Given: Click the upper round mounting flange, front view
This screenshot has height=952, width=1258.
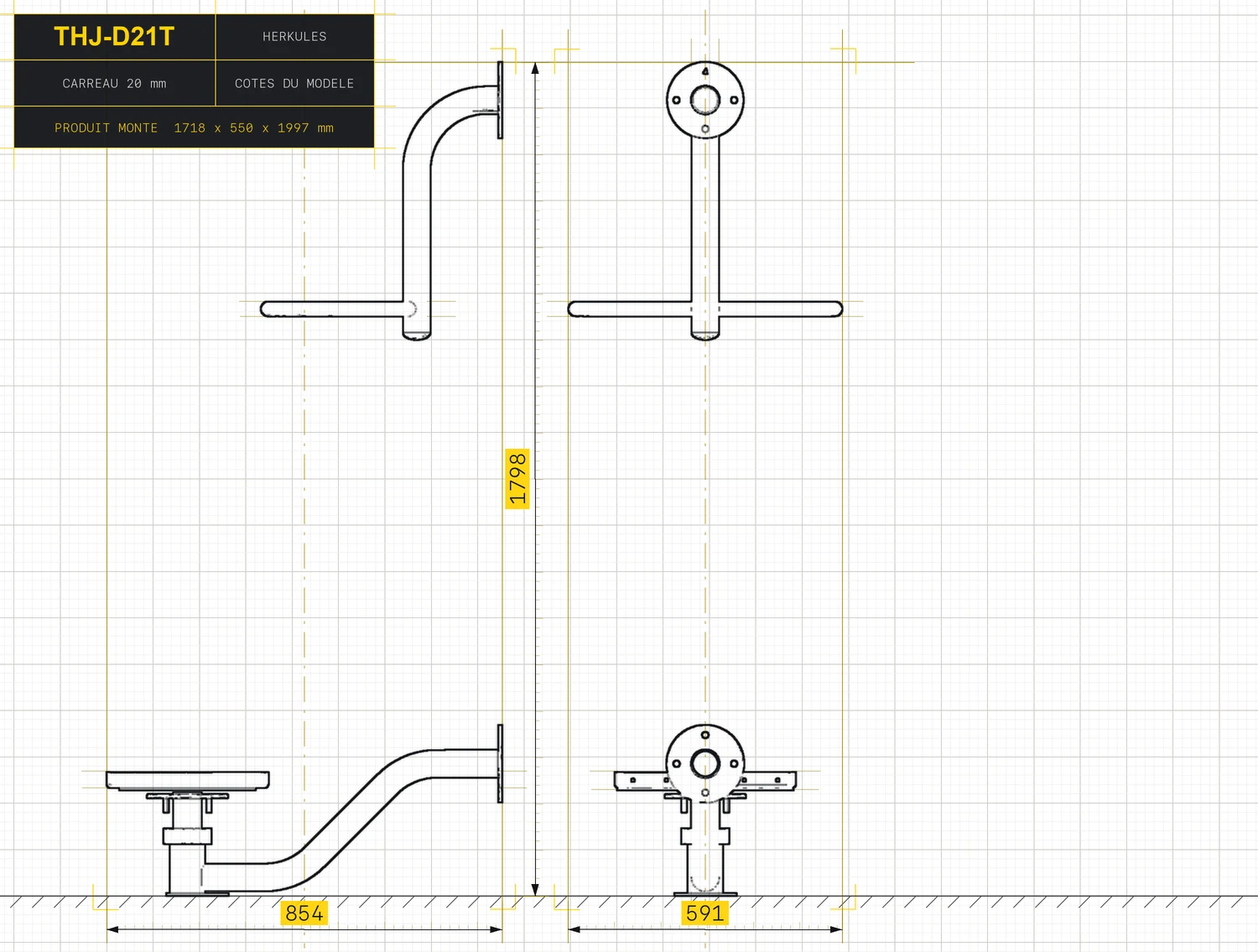Looking at the screenshot, I should [x=705, y=100].
